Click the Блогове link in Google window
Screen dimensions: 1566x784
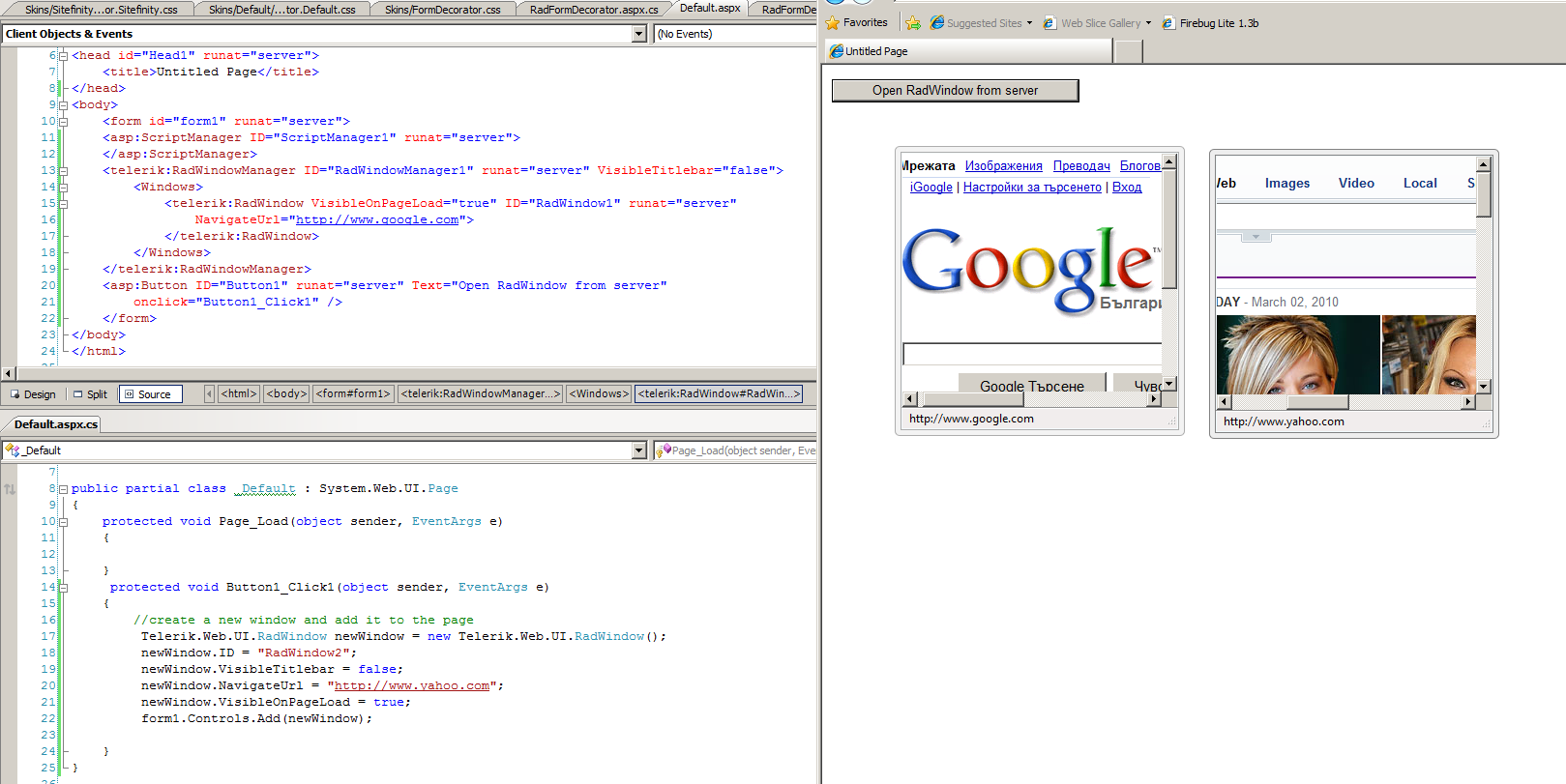tap(1140, 166)
